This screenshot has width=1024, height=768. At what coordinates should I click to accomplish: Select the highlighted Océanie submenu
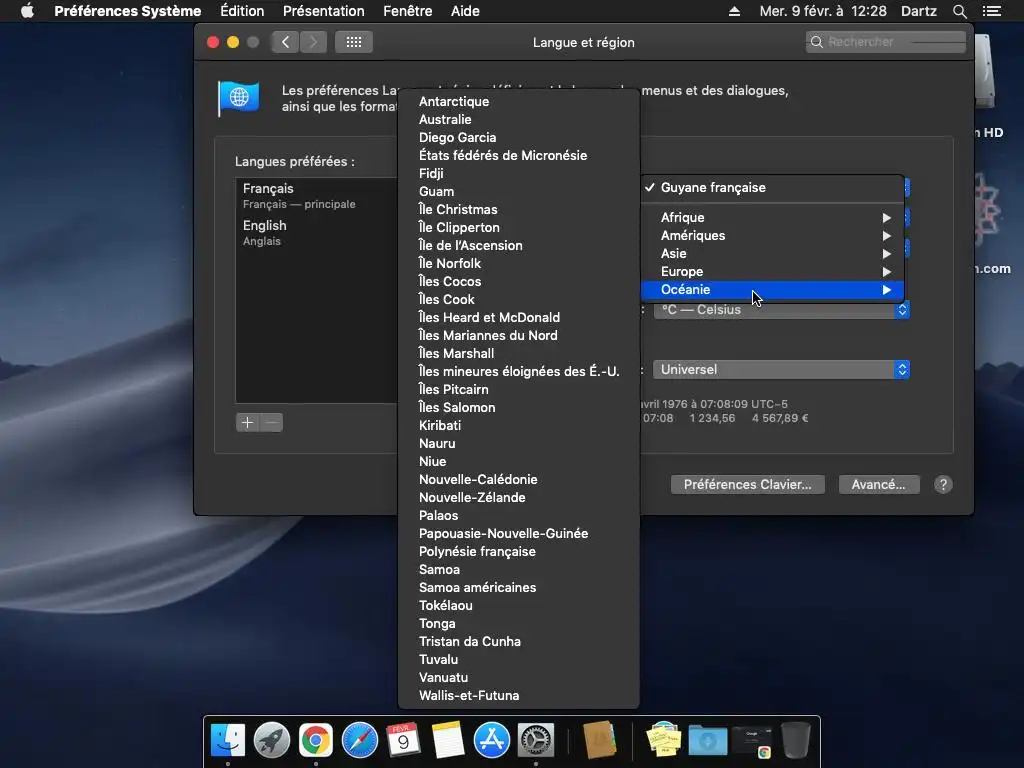pos(773,290)
